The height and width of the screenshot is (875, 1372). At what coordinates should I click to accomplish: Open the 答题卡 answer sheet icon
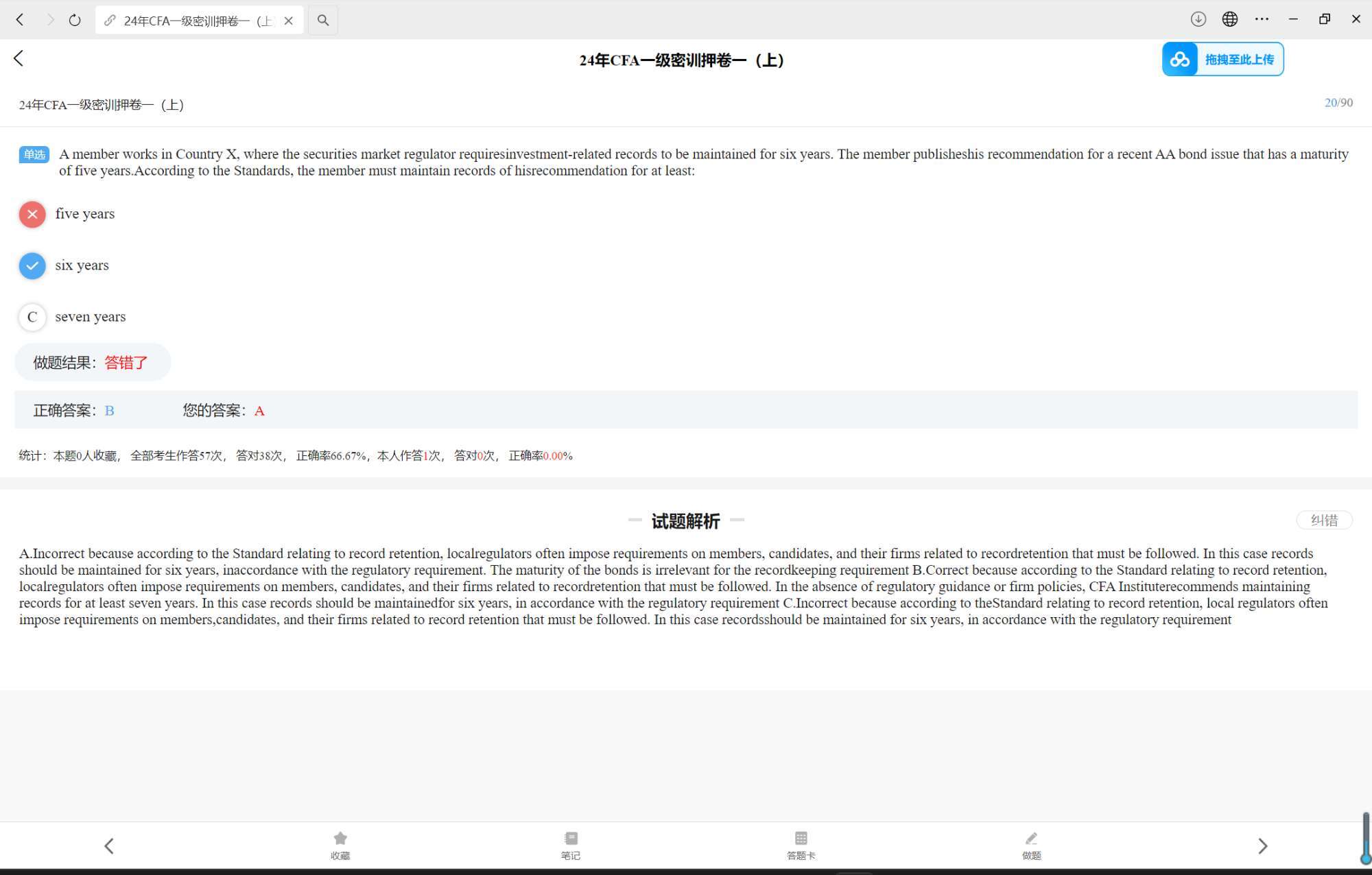[x=801, y=839]
